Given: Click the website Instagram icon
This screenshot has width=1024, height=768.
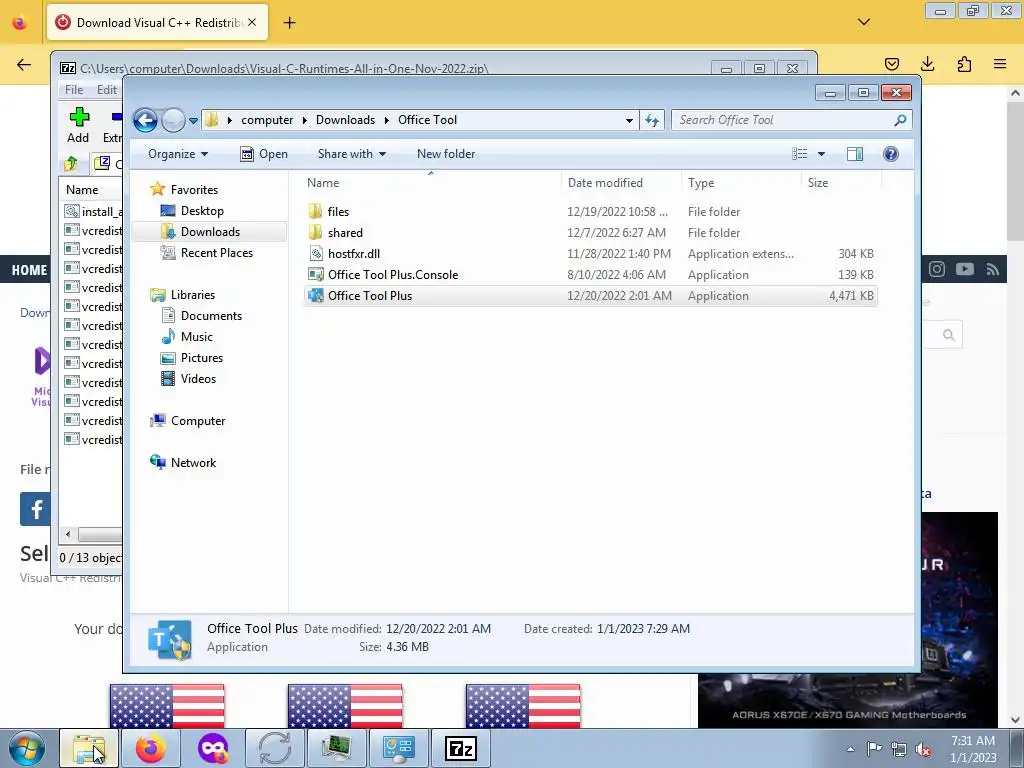Looking at the screenshot, I should (936, 269).
